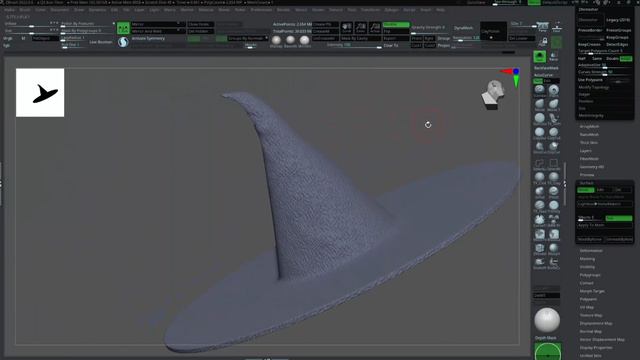Click the Mirror And Weld button
Image resolution: width=640 pixels, height=360 pixels.
click(158, 31)
